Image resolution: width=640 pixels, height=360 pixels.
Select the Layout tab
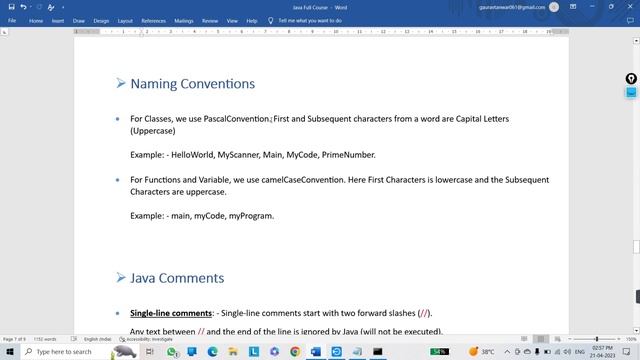point(125,20)
